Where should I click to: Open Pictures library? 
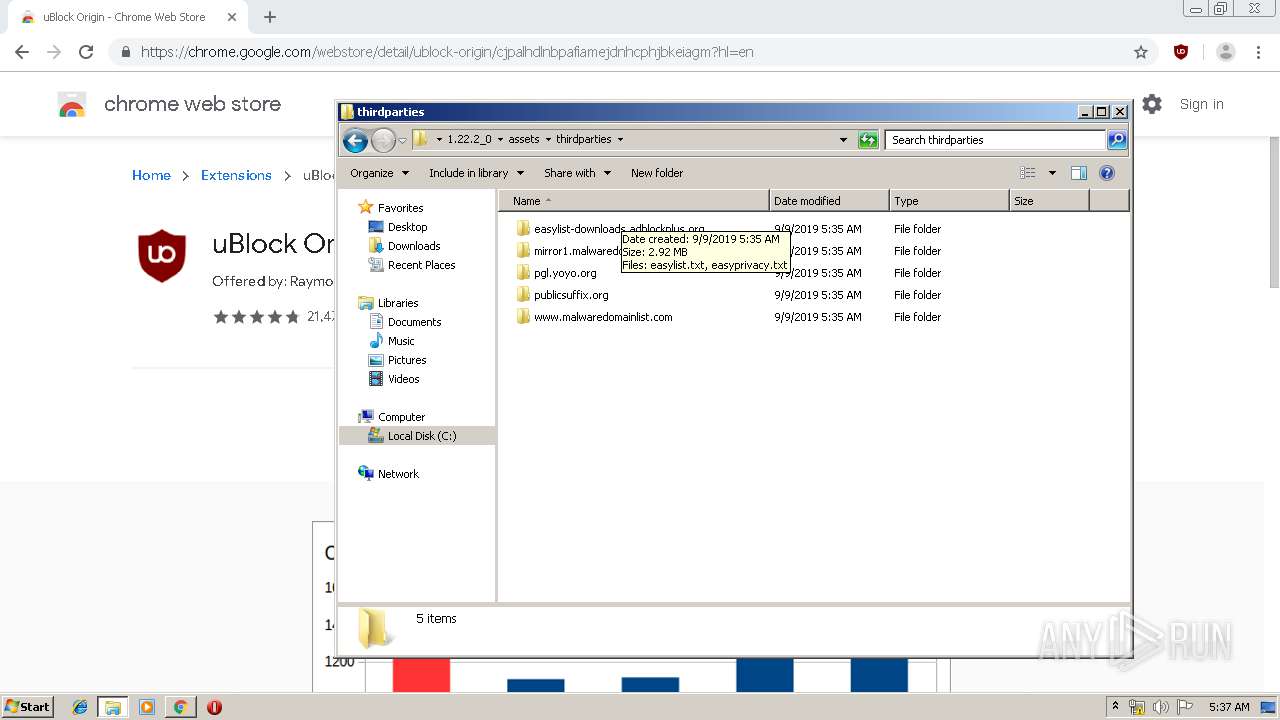pyautogui.click(x=407, y=360)
